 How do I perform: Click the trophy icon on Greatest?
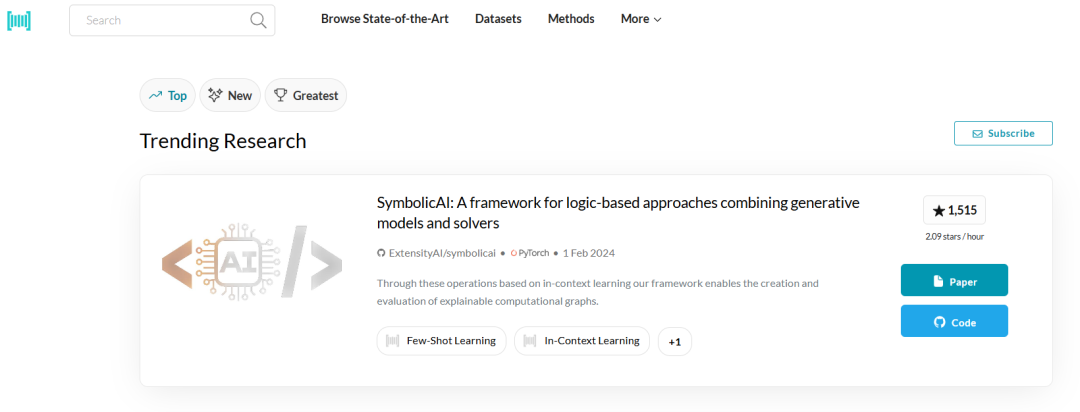click(280, 95)
